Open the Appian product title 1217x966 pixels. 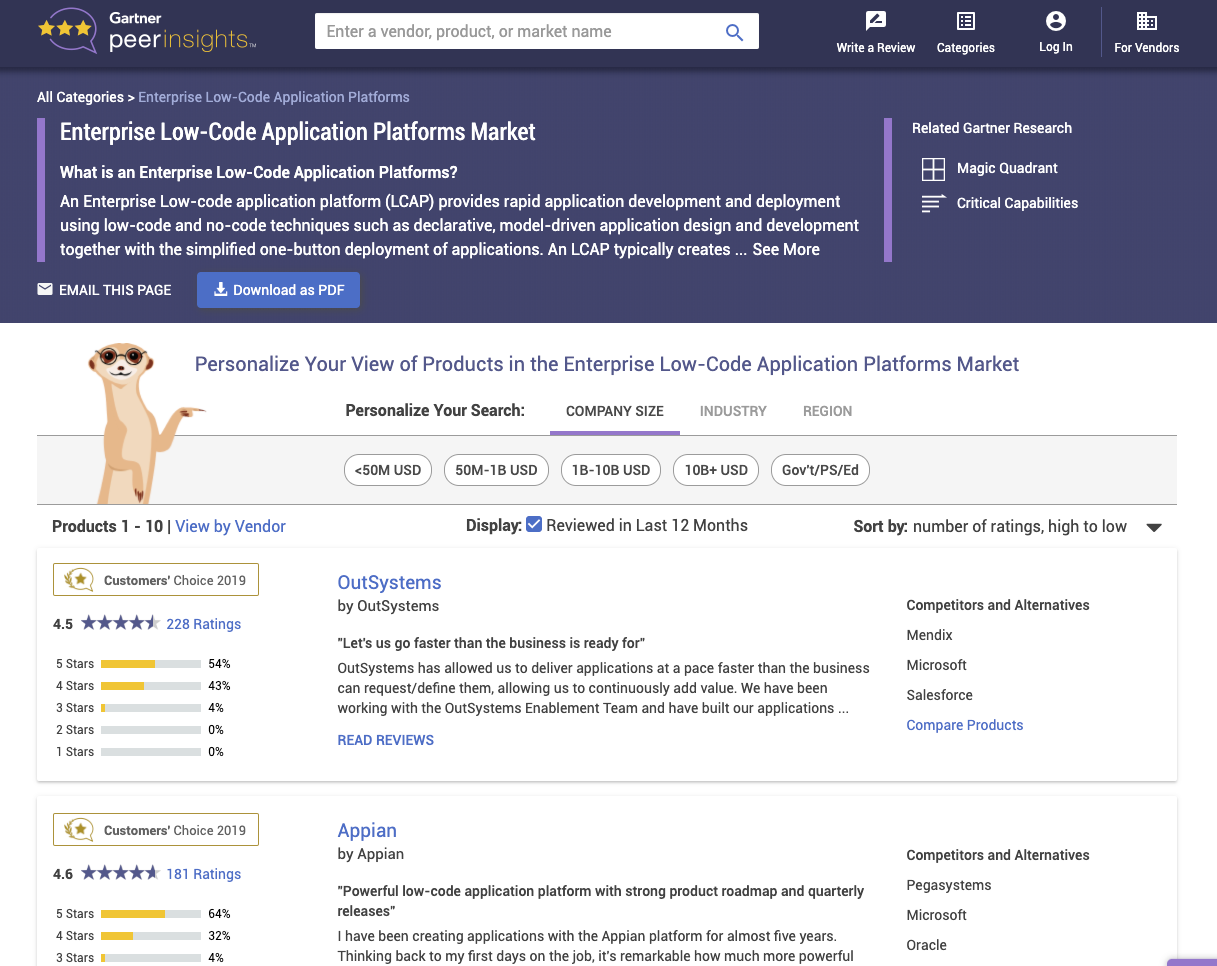tap(367, 831)
